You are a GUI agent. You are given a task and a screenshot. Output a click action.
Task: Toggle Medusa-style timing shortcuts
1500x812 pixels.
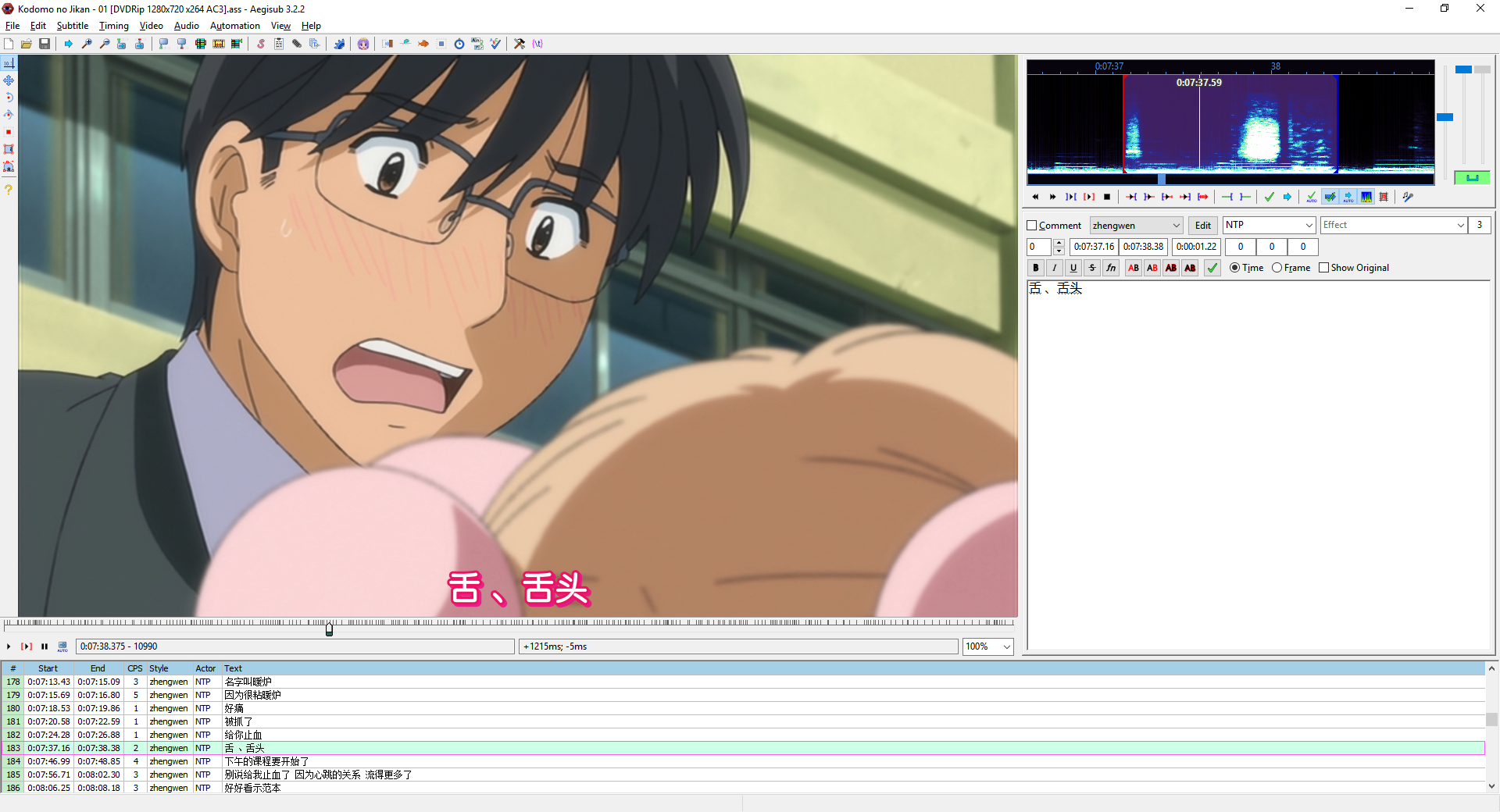pos(1384,197)
